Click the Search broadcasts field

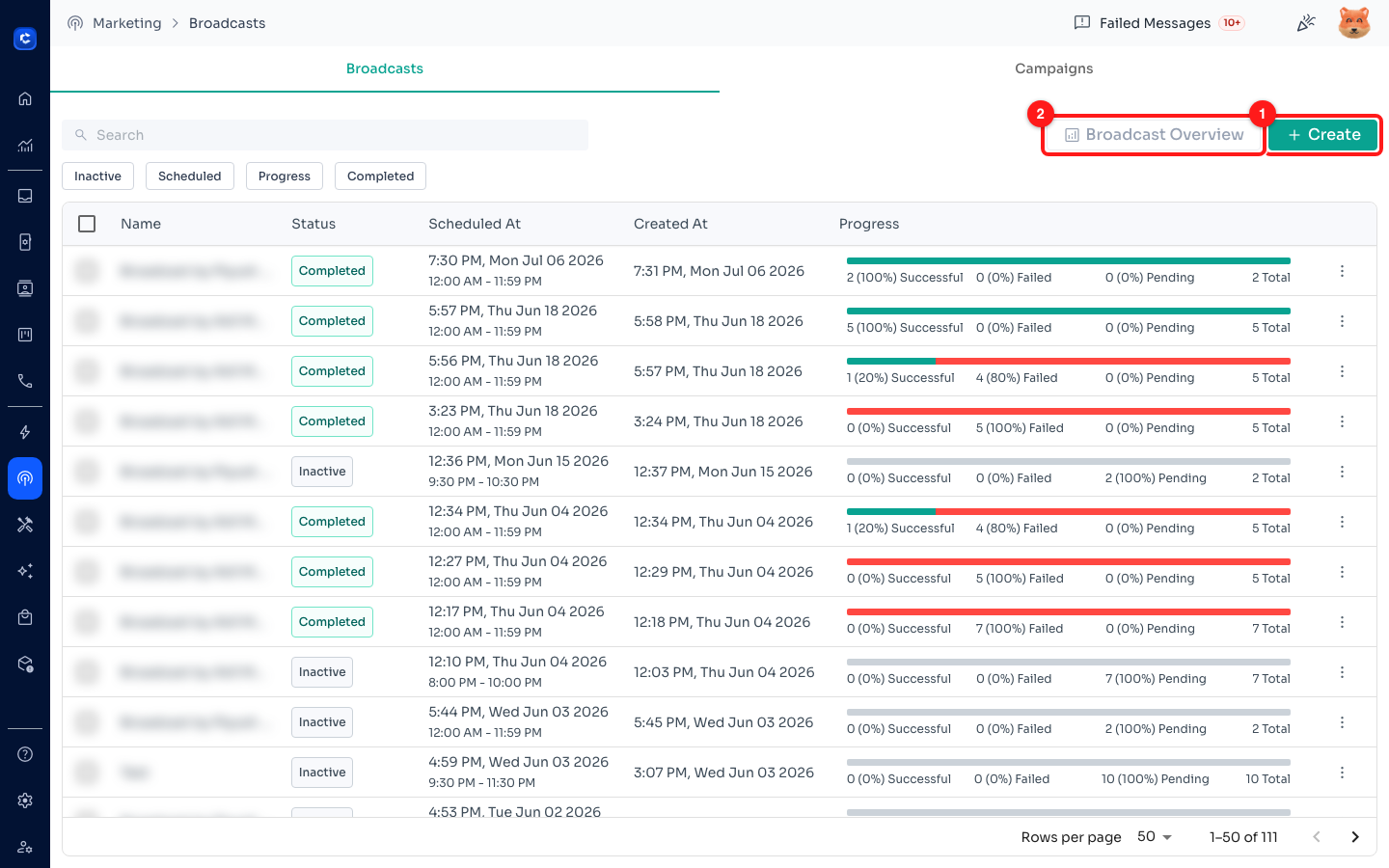[x=325, y=135]
